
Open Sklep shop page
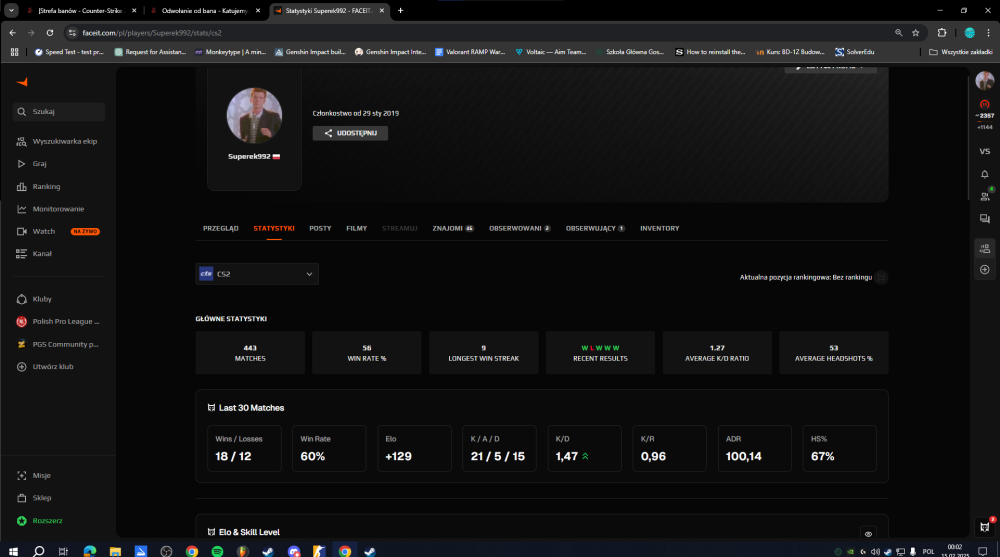tap(34, 498)
